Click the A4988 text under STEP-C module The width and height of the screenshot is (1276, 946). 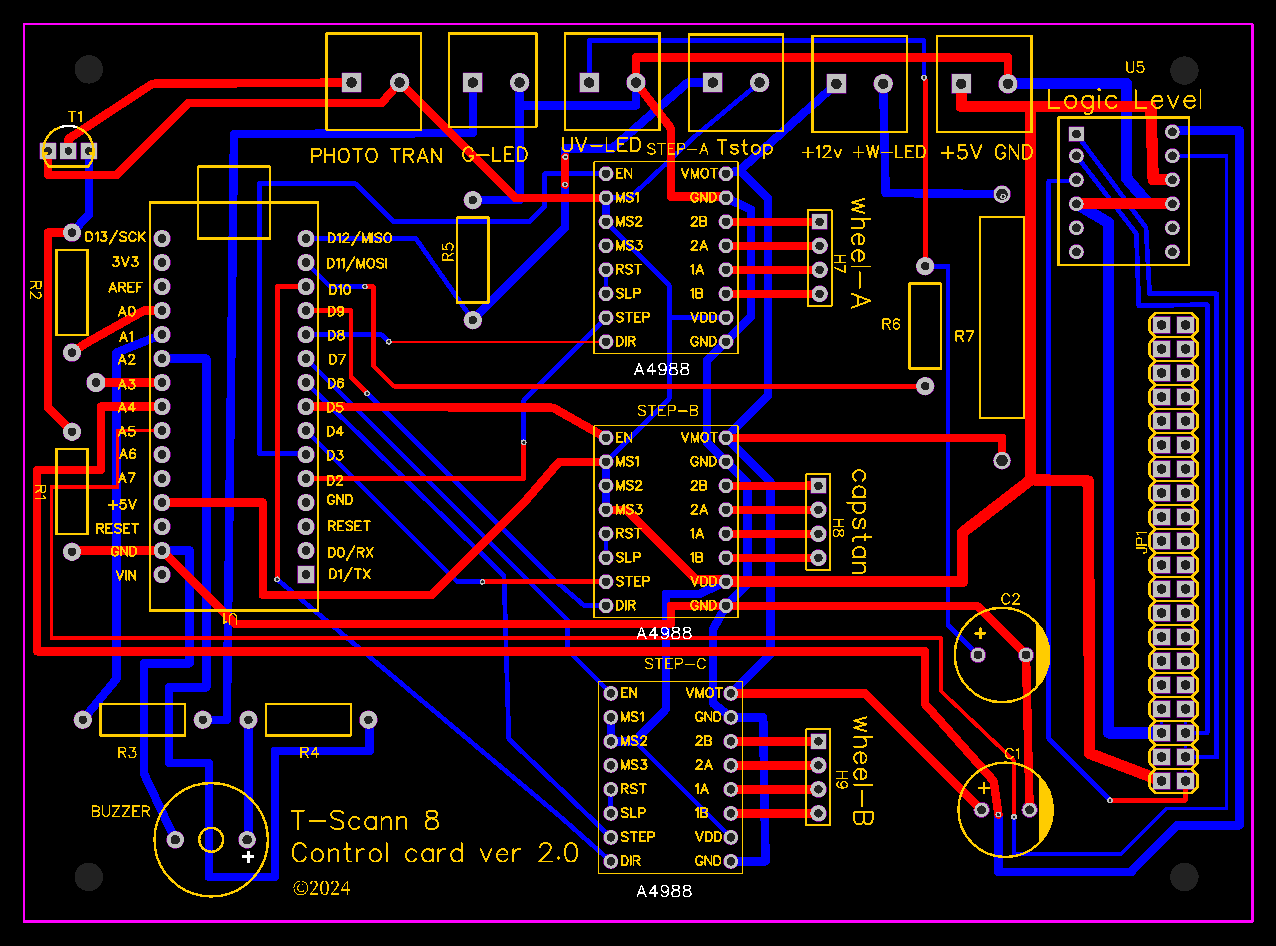click(x=664, y=890)
